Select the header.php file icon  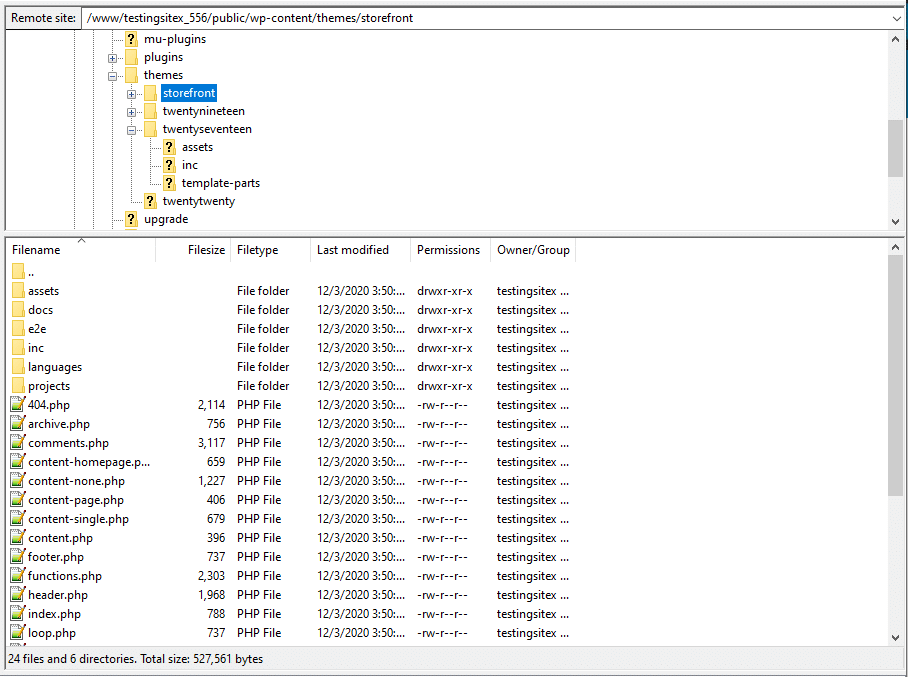18,594
